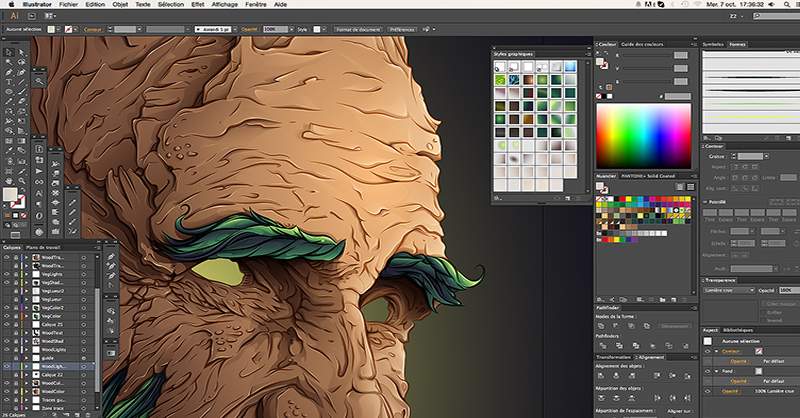Choose the black arrow Selection tool

(x=9, y=53)
